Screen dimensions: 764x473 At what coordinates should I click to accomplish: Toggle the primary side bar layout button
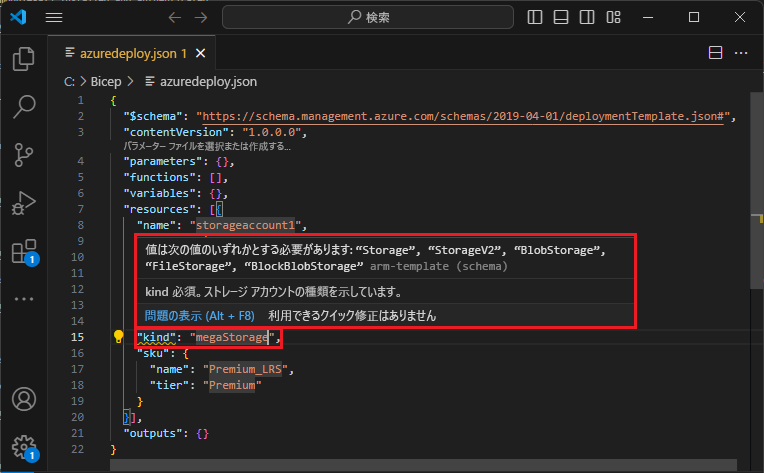[x=535, y=18]
